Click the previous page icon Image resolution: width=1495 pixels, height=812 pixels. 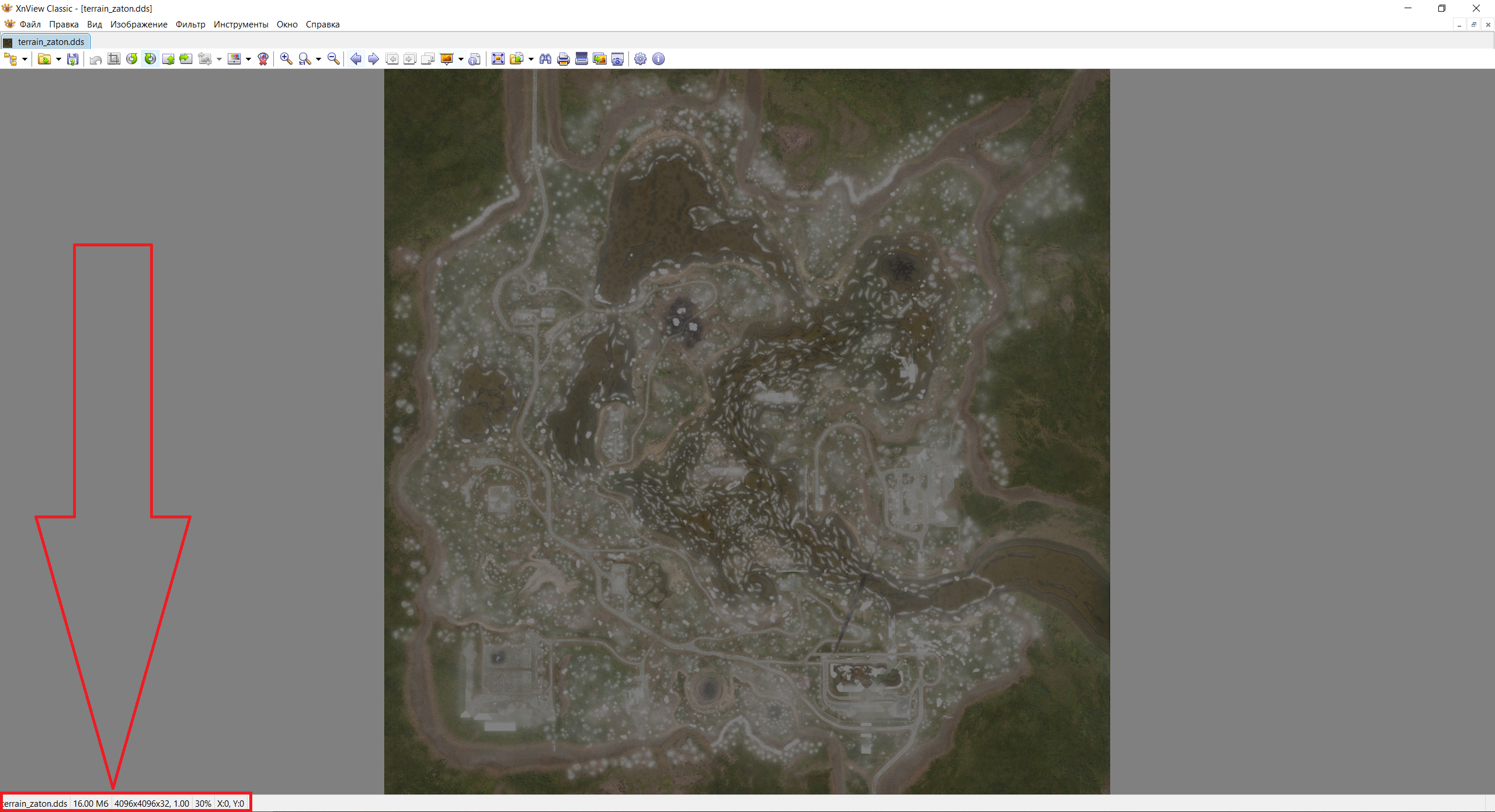392,59
